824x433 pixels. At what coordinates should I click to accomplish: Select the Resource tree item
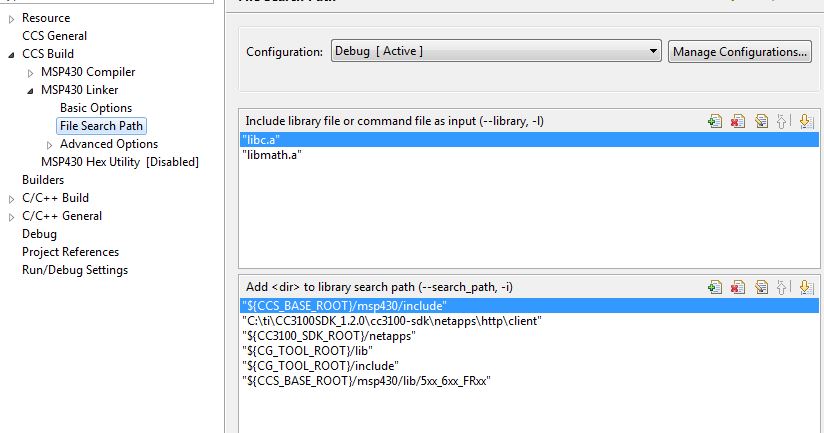tap(46, 18)
